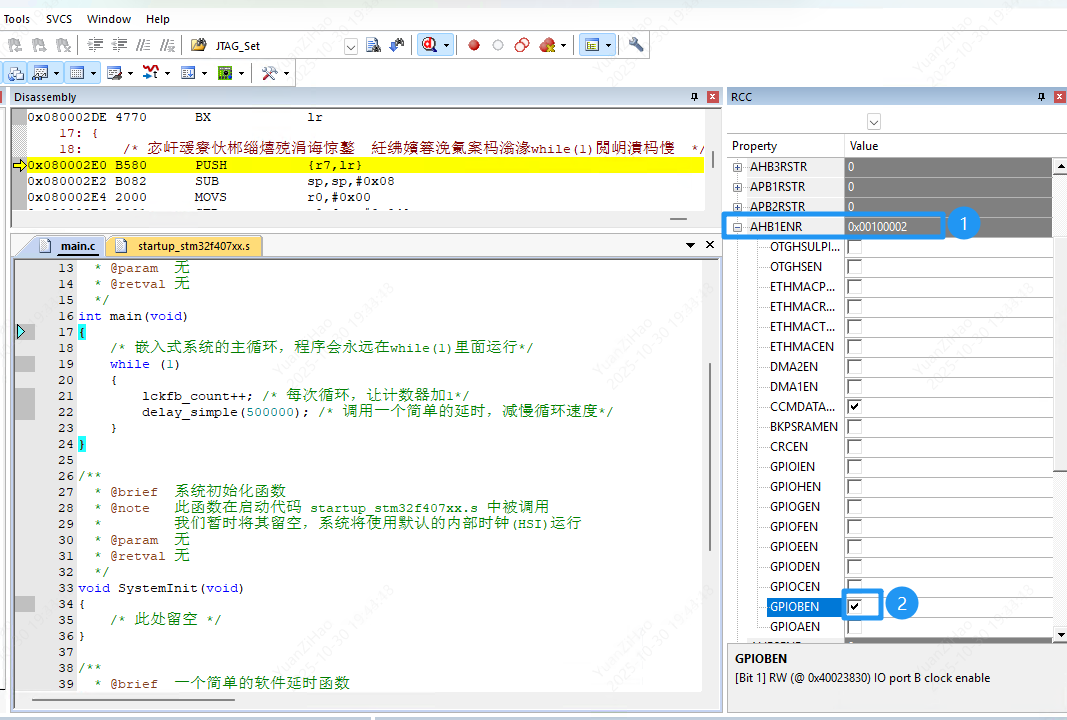
Task: Enable the GPIOAEN checkbox
Action: pos(855,627)
